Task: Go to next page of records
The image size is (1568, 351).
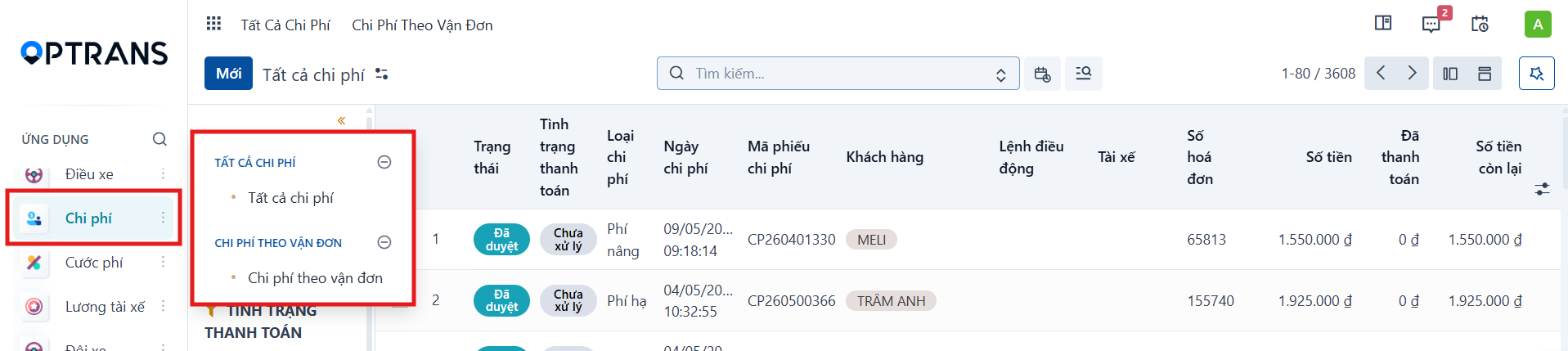Action: pyautogui.click(x=1413, y=74)
